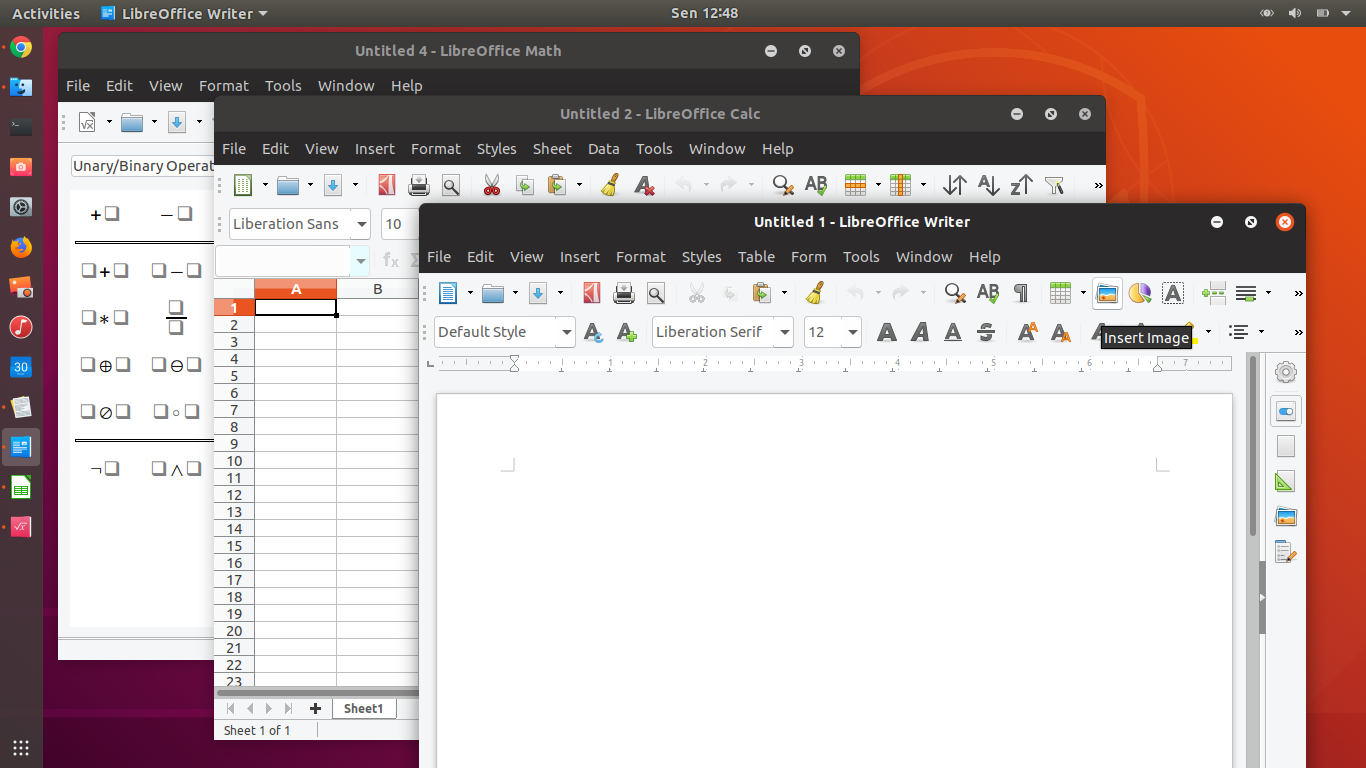Viewport: 1366px width, 768px height.
Task: Insert a chart using Writer's pie-chart icon
Action: point(1140,293)
